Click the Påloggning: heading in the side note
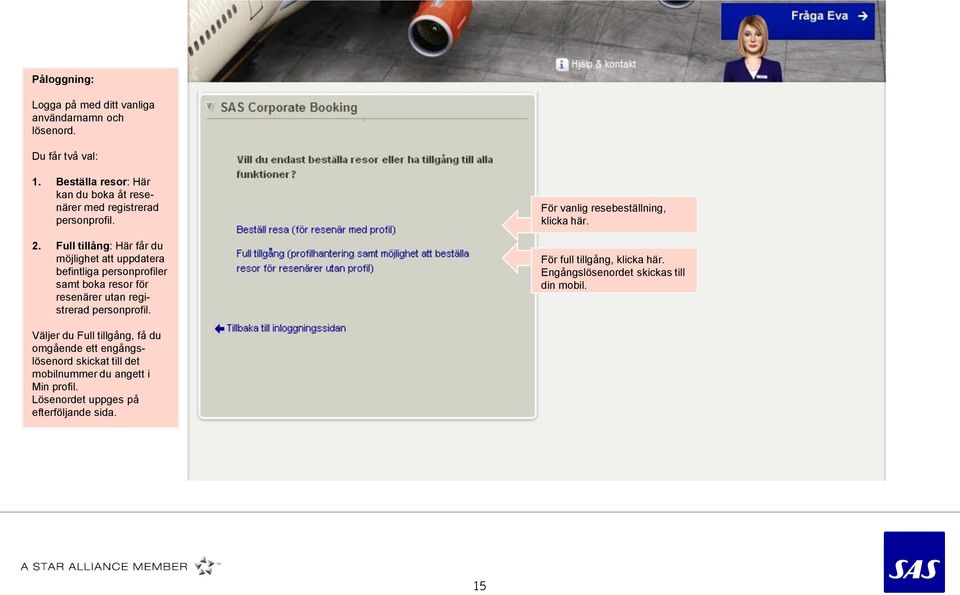This screenshot has height=595, width=960. (63, 79)
